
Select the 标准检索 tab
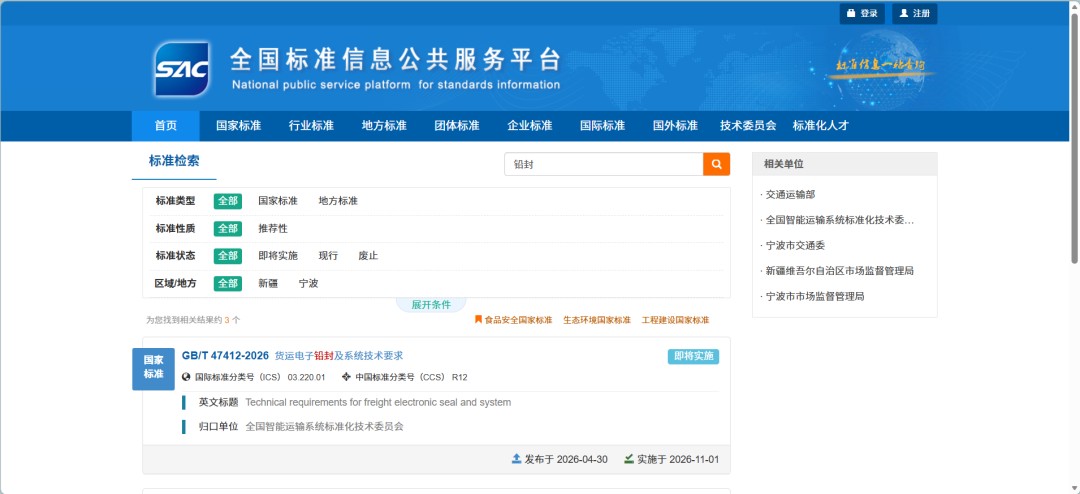point(174,161)
